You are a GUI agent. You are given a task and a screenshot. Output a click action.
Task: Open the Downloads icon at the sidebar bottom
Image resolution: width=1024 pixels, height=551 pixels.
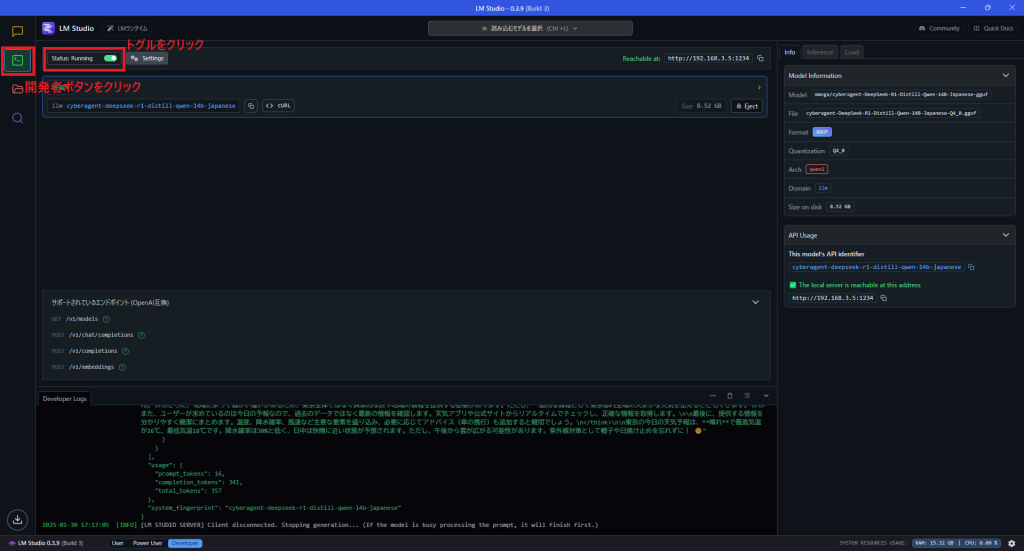[17, 519]
